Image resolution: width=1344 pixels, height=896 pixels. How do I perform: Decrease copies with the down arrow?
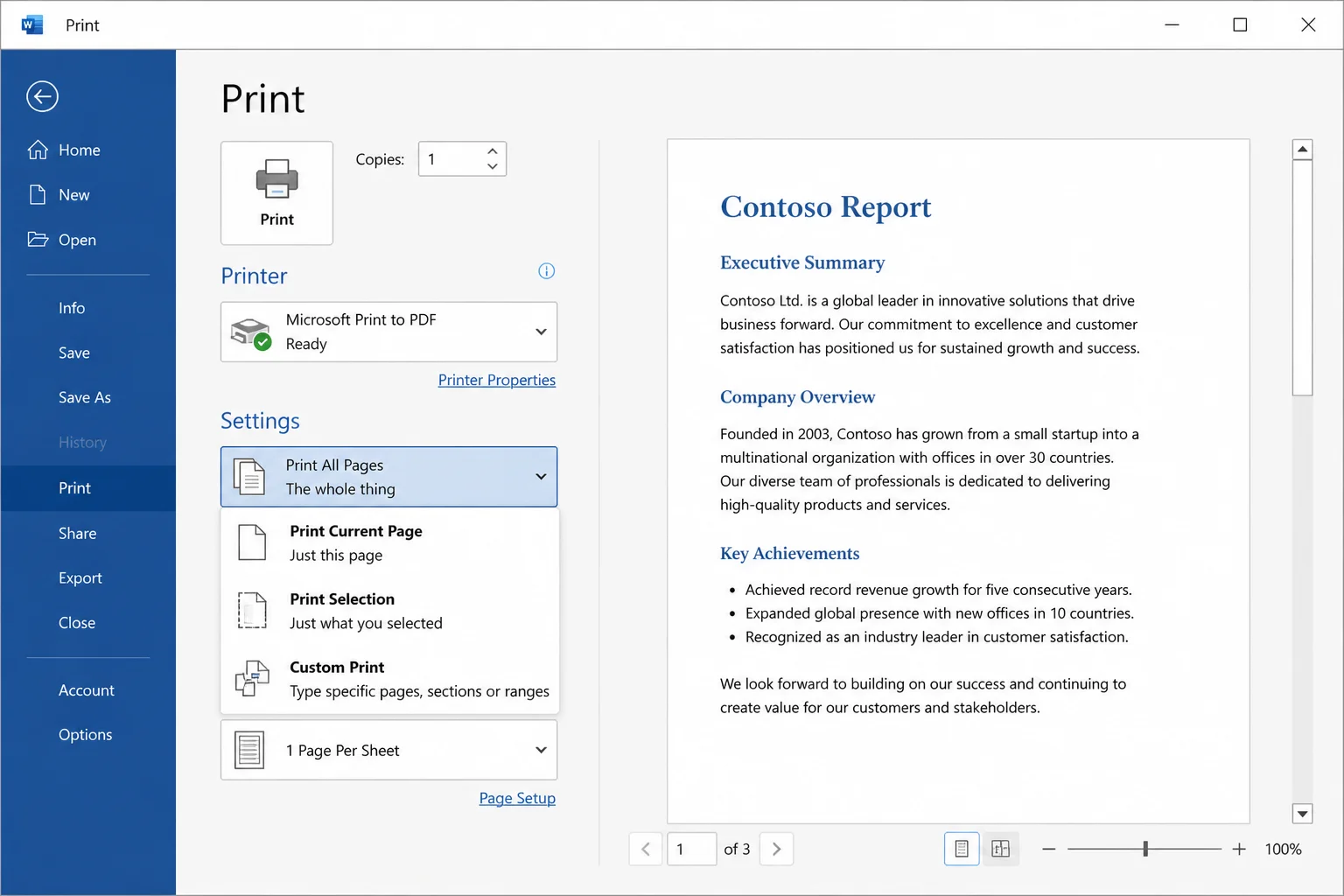(x=493, y=166)
